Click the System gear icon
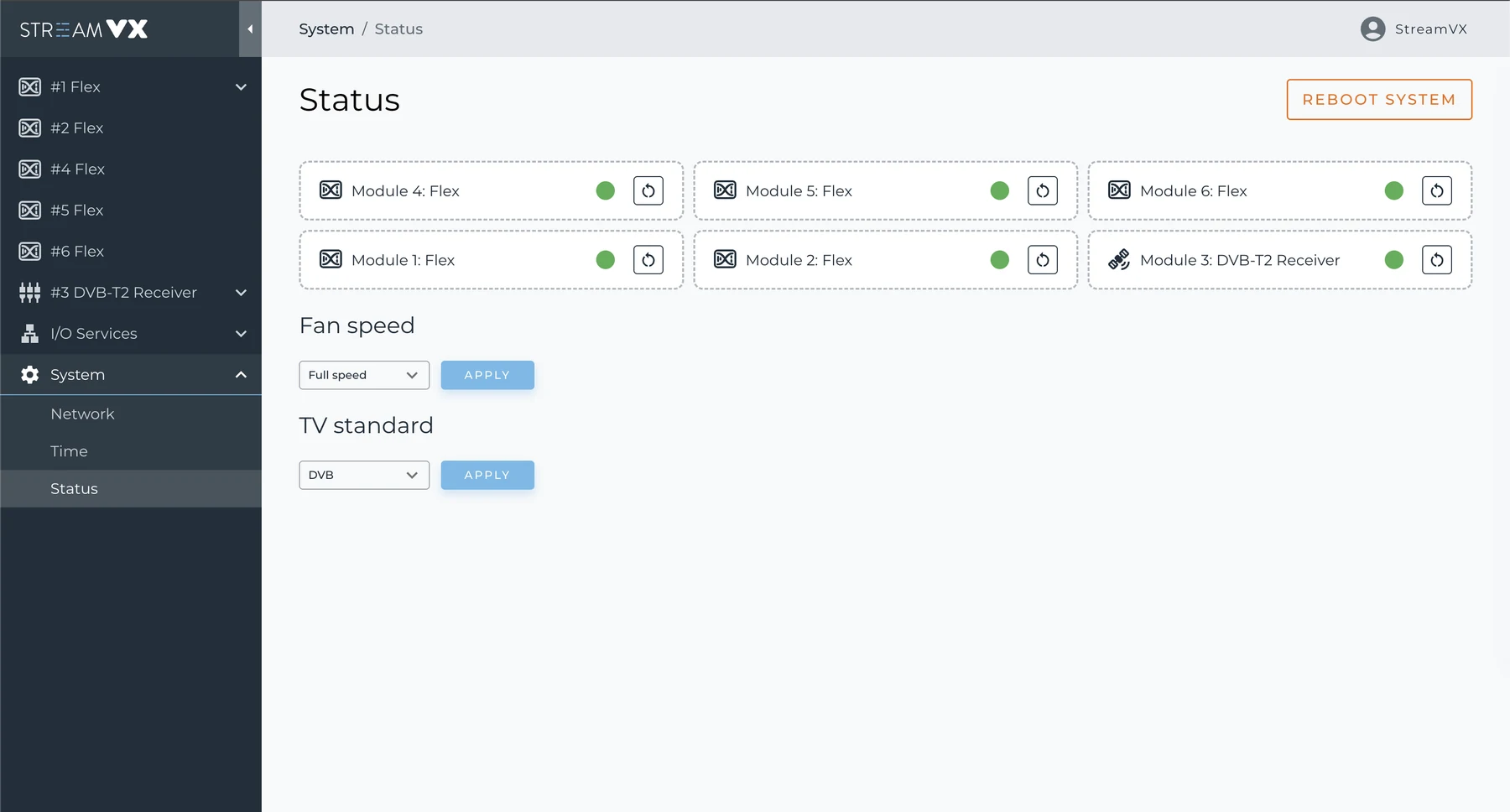The image size is (1510, 812). (29, 374)
